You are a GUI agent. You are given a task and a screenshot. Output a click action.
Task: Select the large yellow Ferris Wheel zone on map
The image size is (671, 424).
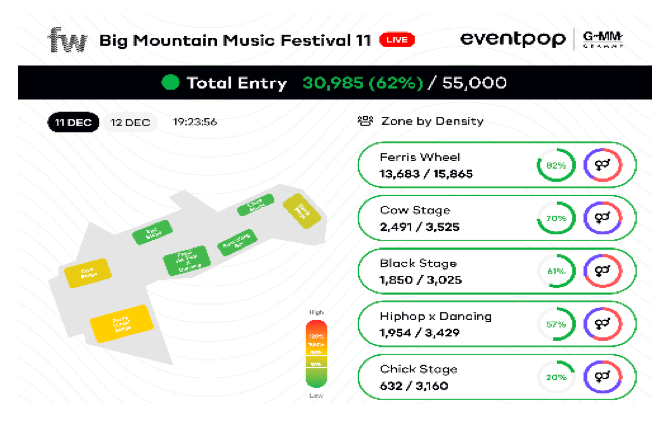(x=122, y=324)
